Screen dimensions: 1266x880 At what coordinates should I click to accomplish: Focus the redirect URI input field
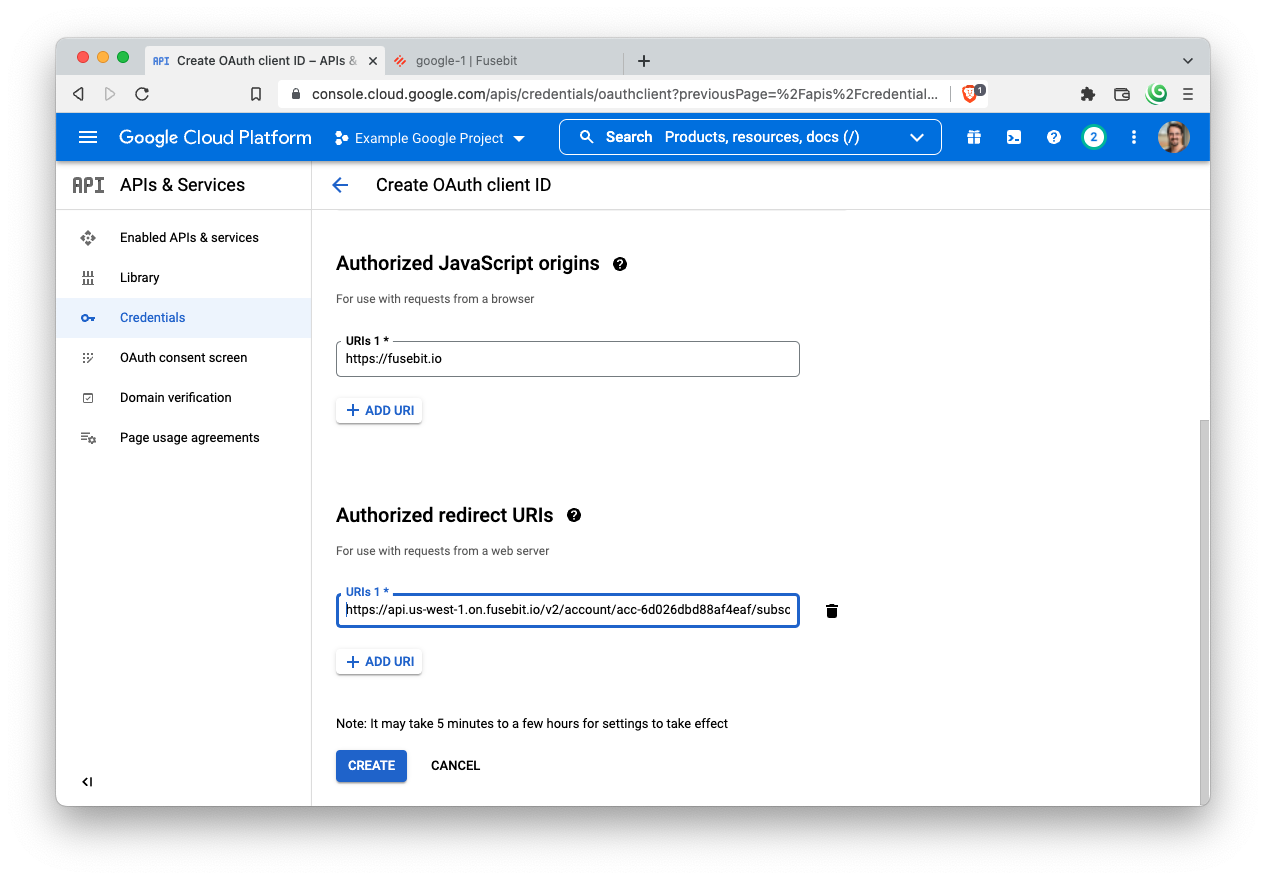(x=568, y=610)
